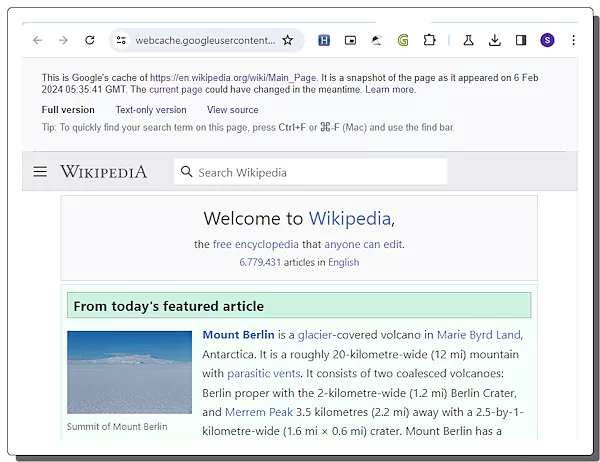The image size is (600, 462).
Task: Open the 6,779,431 articles statistic link
Action: click(x=260, y=262)
